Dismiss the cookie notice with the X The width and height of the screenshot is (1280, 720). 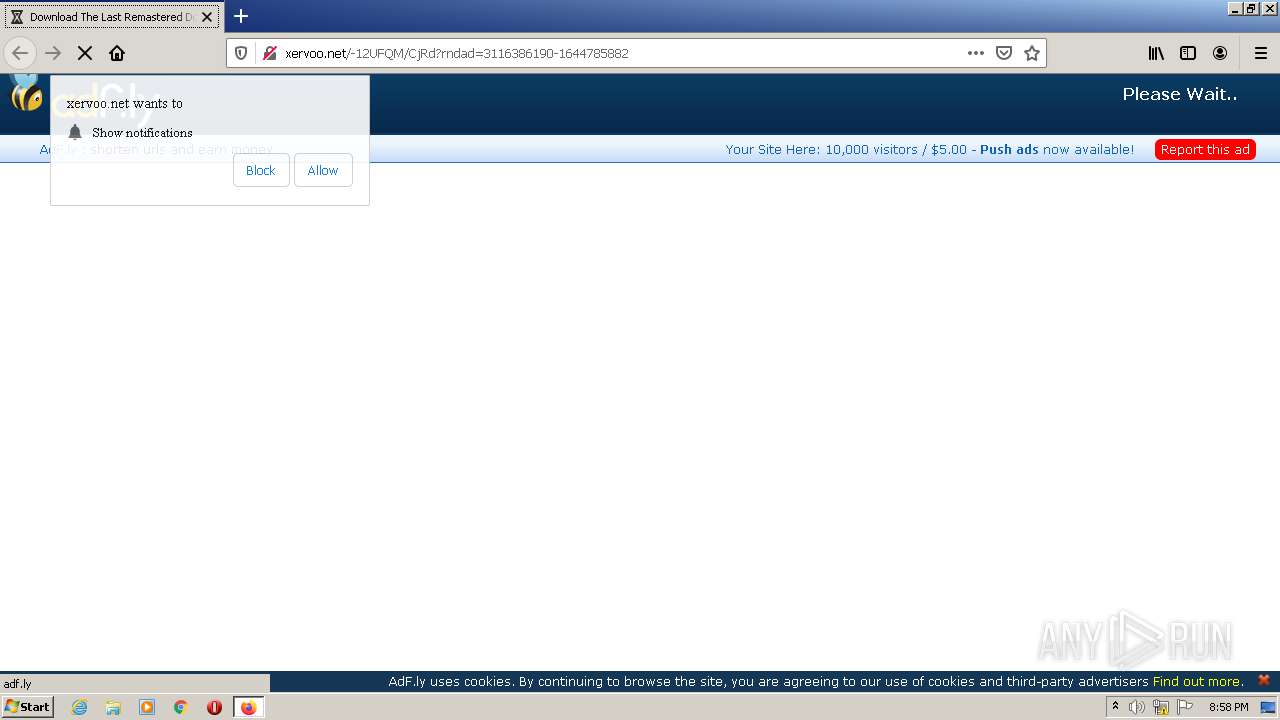1264,680
